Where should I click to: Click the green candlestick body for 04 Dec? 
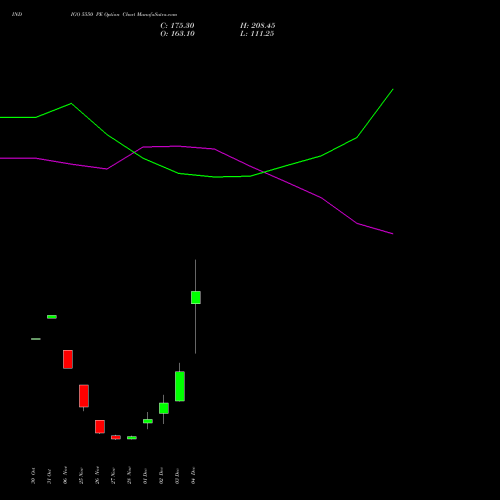point(196,297)
